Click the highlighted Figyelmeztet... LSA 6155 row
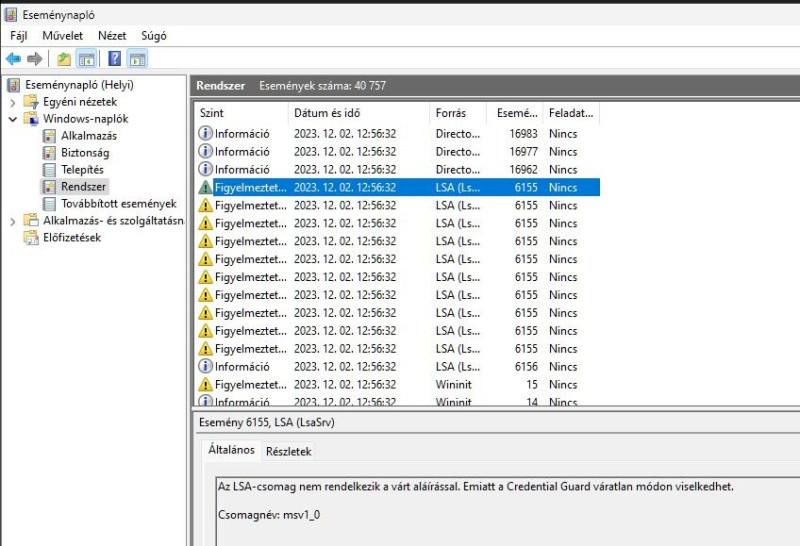This screenshot has height=546, width=800. (x=398, y=187)
